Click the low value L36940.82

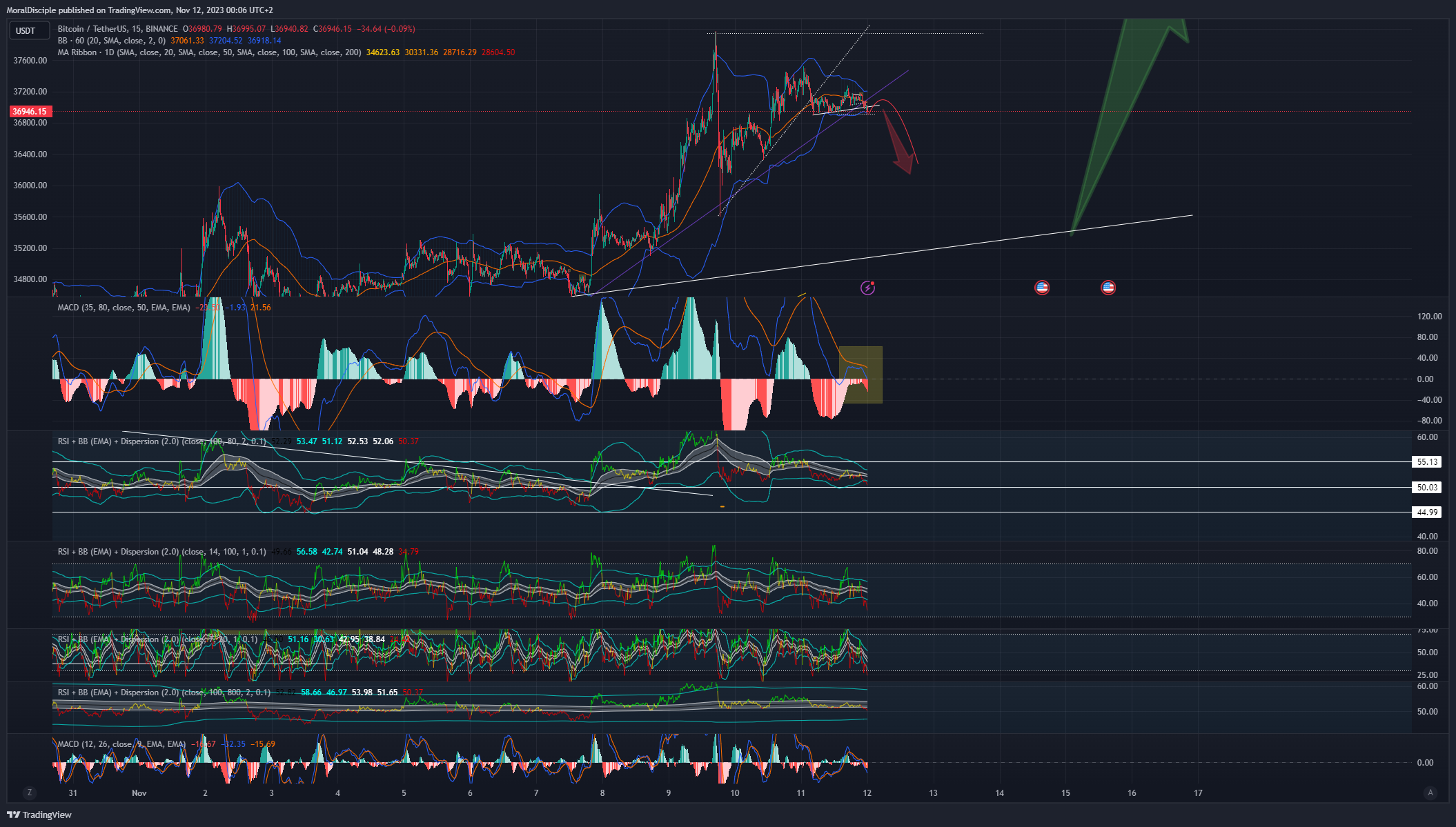[x=289, y=29]
